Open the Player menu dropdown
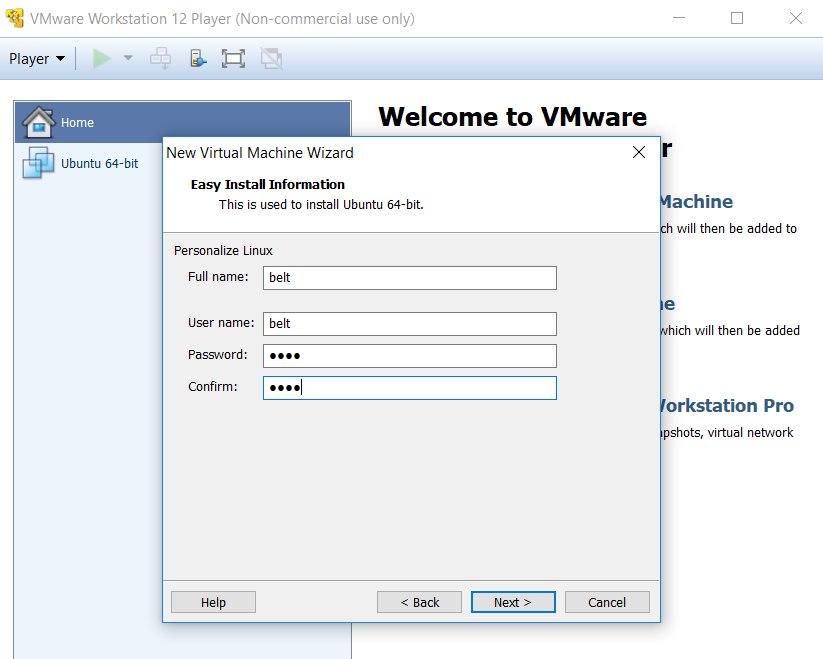The height and width of the screenshot is (659, 823). click(x=37, y=59)
